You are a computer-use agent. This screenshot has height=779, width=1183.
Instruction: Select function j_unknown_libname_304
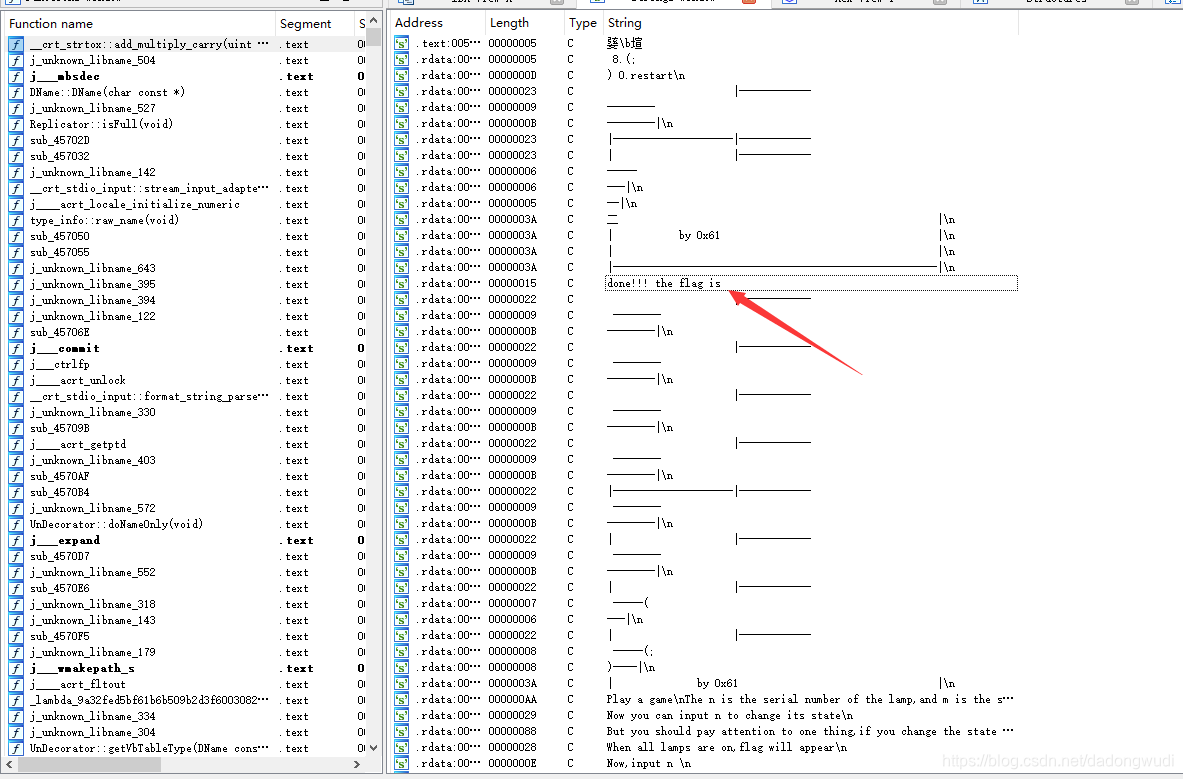click(93, 733)
